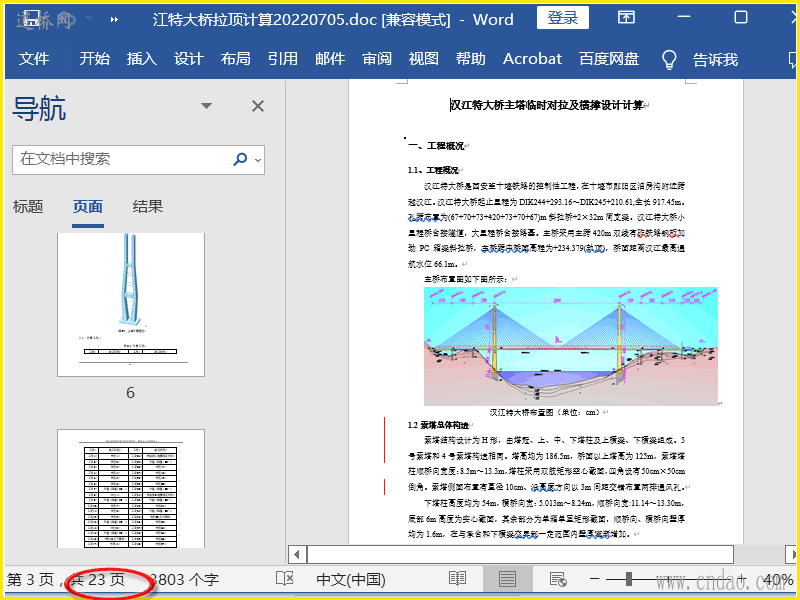Image resolution: width=800 pixels, height=600 pixels.
Task: Click the 中文(中国) language indicator
Action: pyautogui.click(x=351, y=580)
